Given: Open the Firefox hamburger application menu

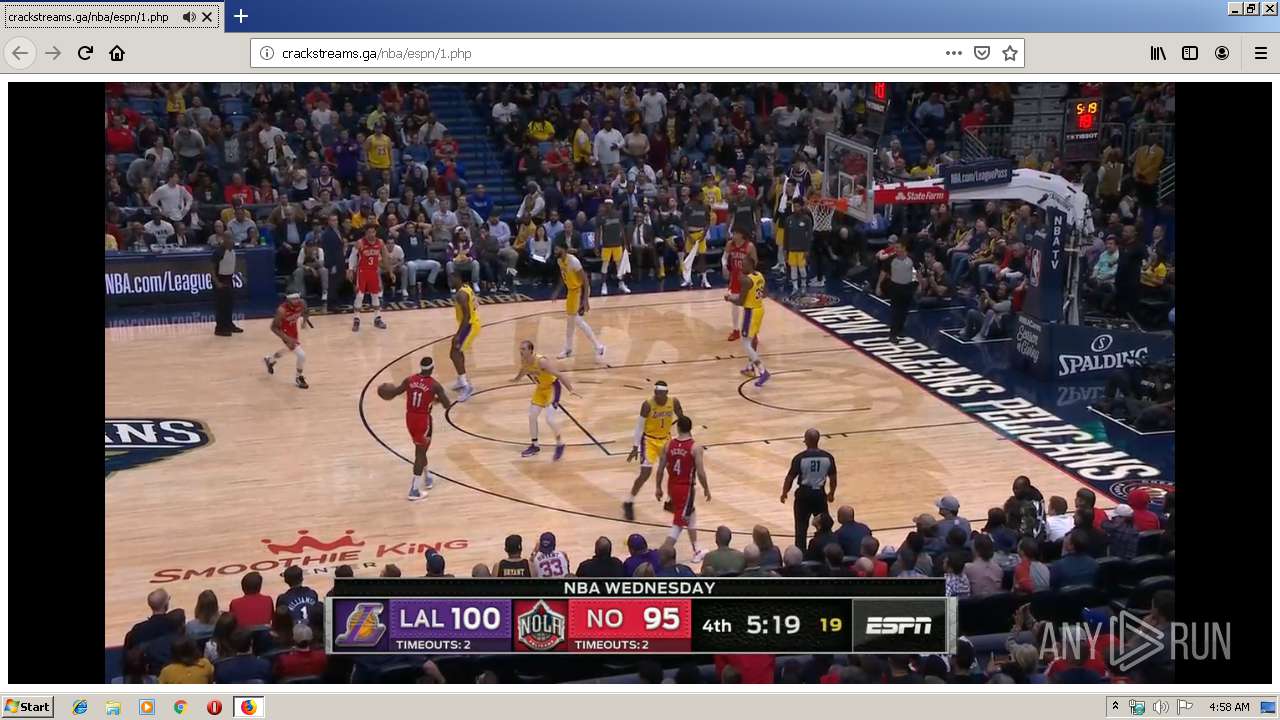Looking at the screenshot, I should 1260,53.
